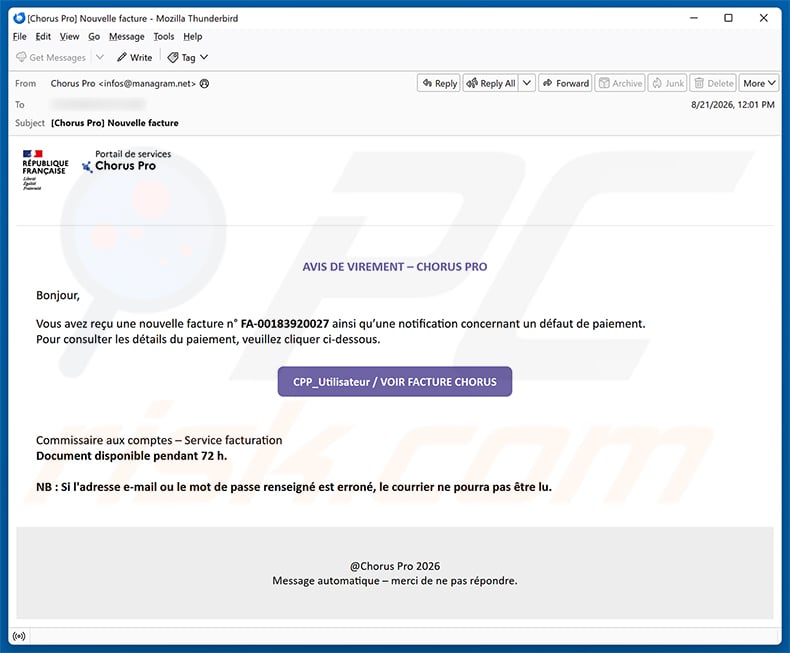Open the Tools menu

[x=164, y=36]
